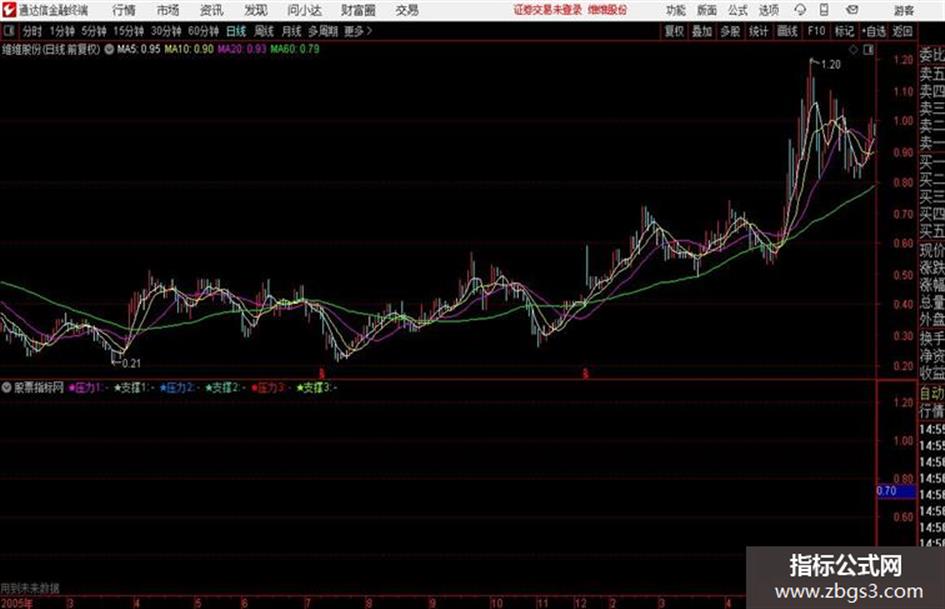Click the 证券交易未登录 login link

548,10
